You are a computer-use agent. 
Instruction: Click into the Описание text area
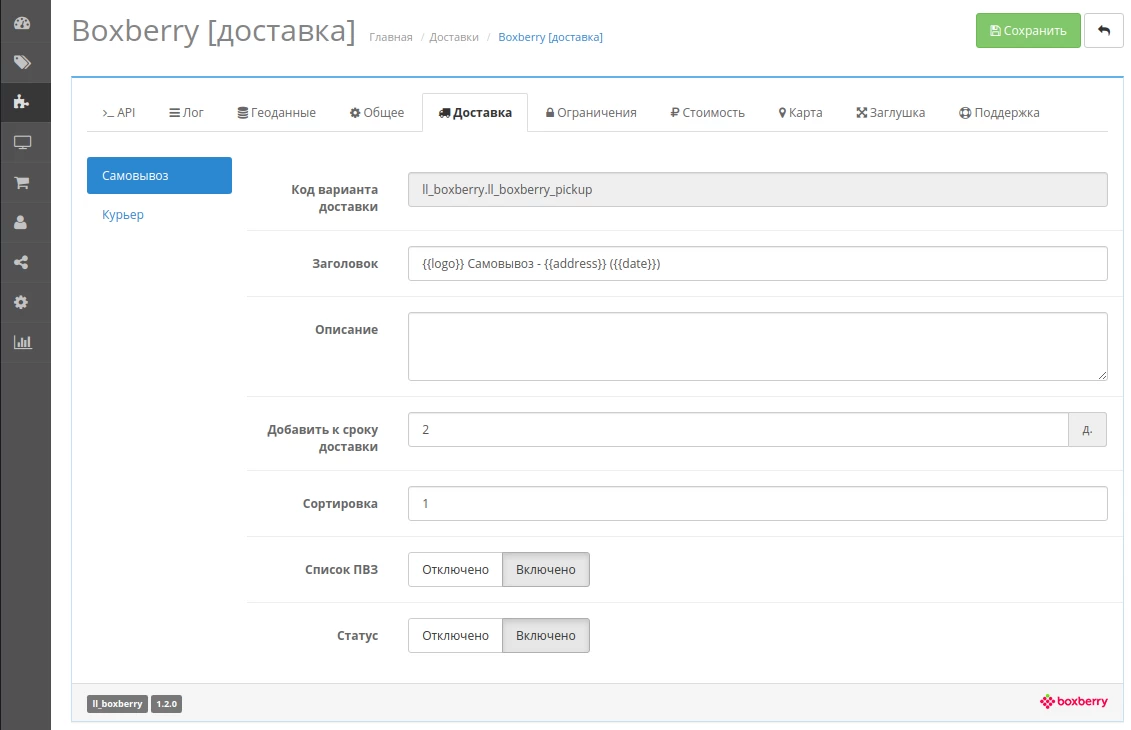tap(757, 346)
